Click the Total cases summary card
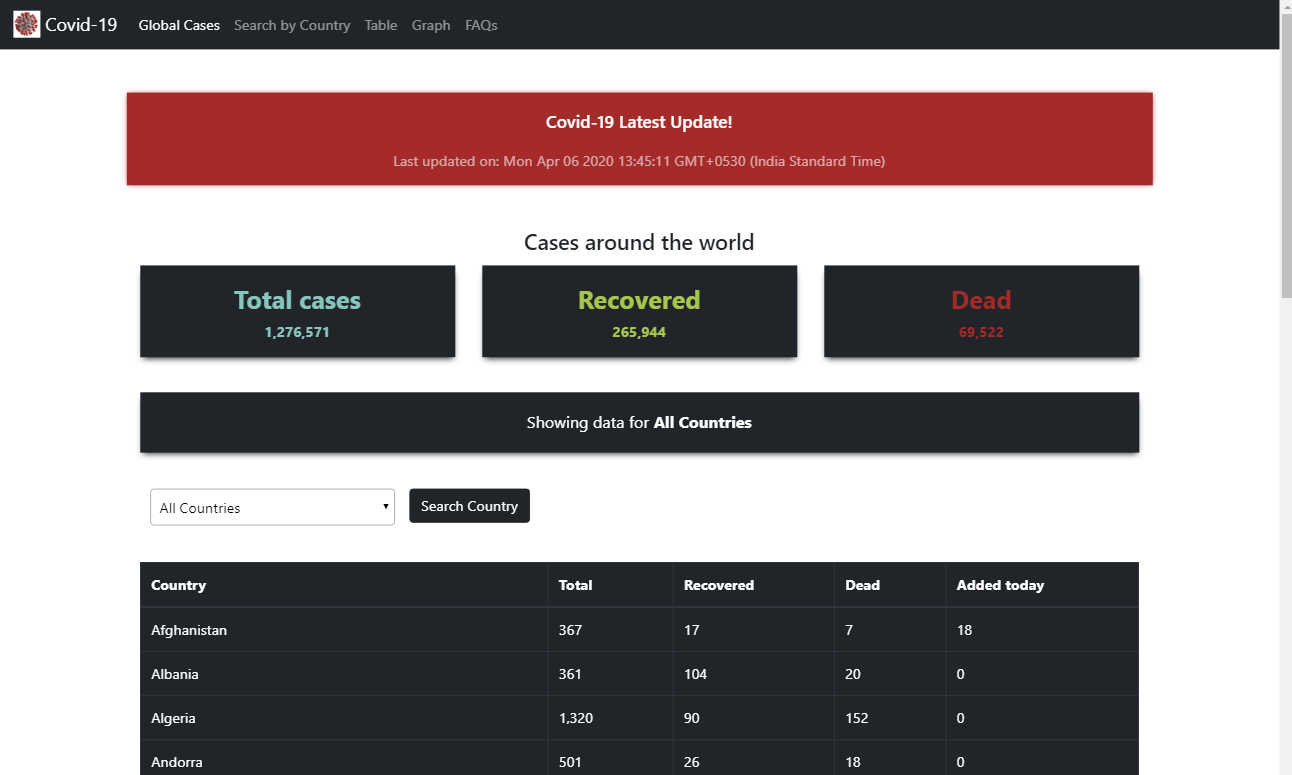The image size is (1292, 775). [297, 311]
